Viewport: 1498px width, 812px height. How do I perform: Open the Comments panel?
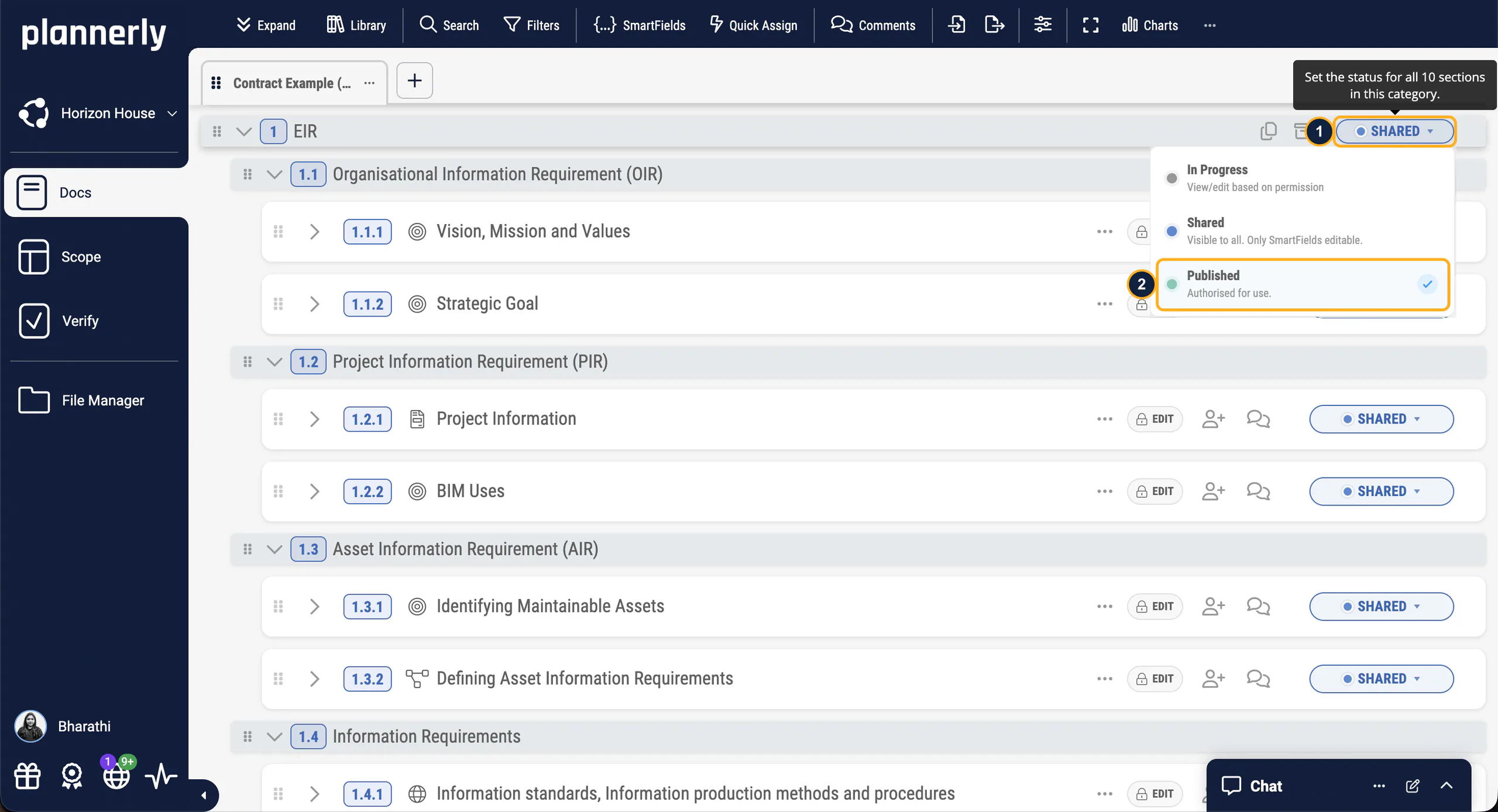872,25
